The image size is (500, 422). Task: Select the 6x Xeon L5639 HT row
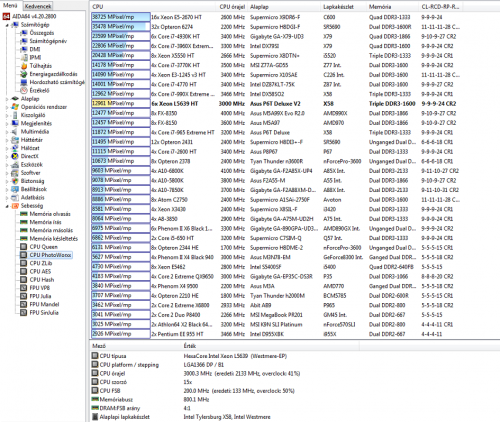coord(276,103)
